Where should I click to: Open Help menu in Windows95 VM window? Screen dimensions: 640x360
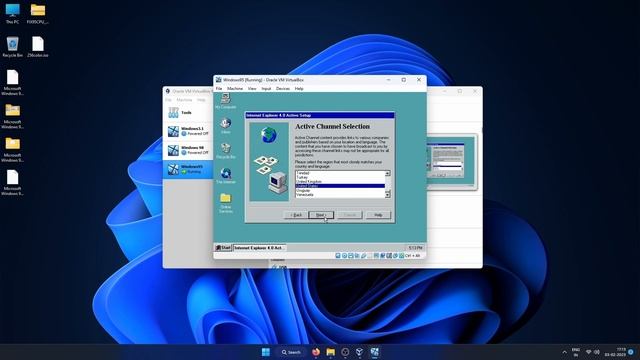299,88
